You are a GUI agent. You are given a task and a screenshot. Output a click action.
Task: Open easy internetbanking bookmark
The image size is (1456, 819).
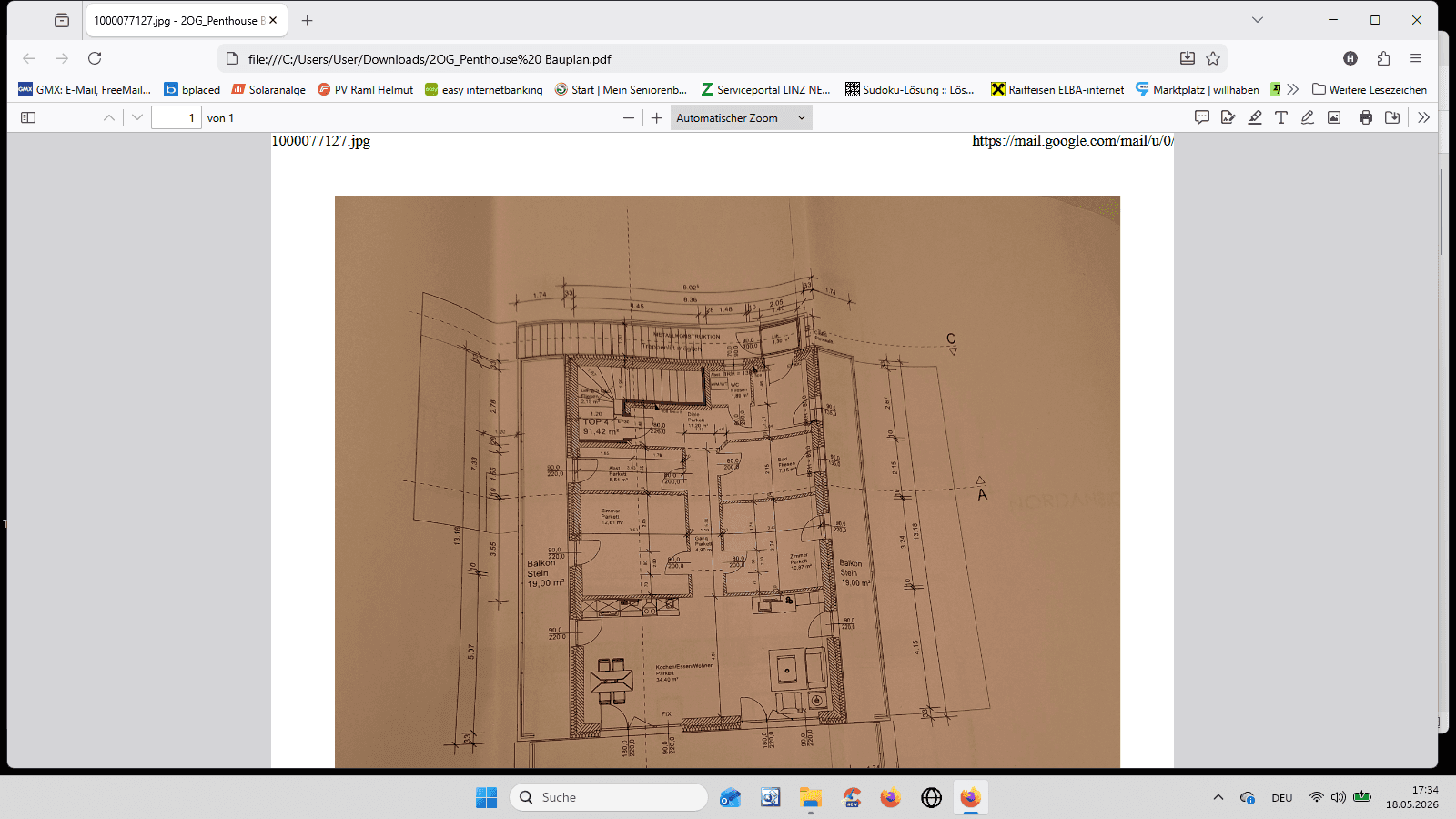click(x=484, y=89)
